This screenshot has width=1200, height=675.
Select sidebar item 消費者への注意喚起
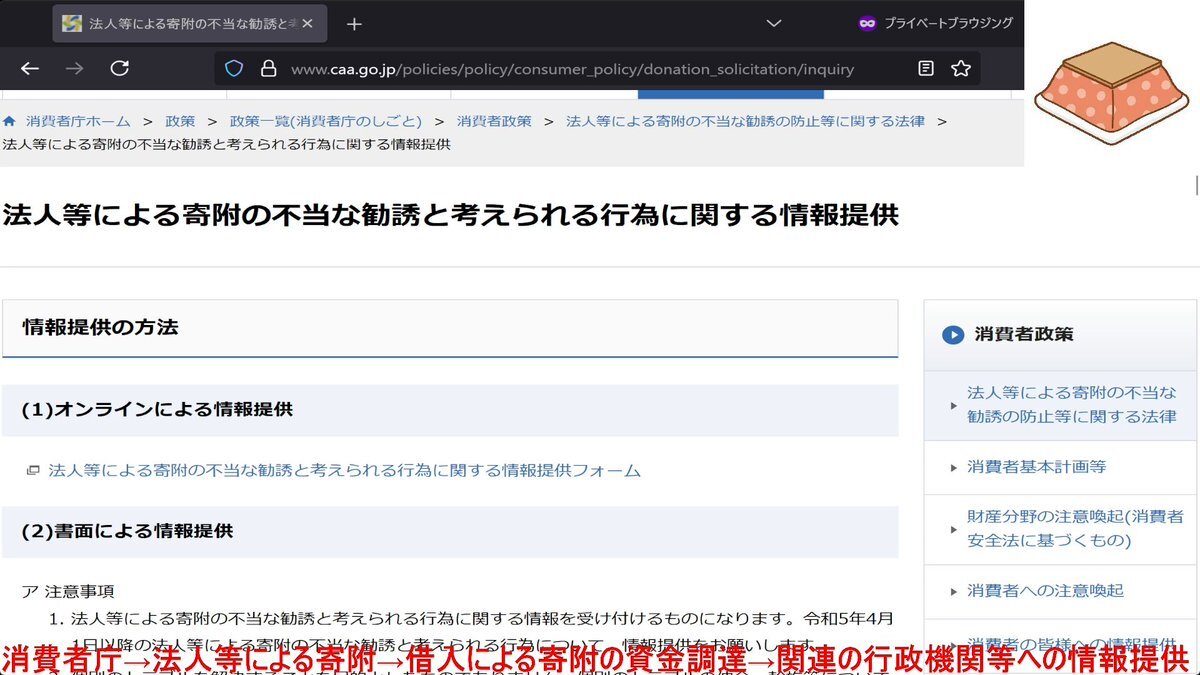(x=1061, y=591)
